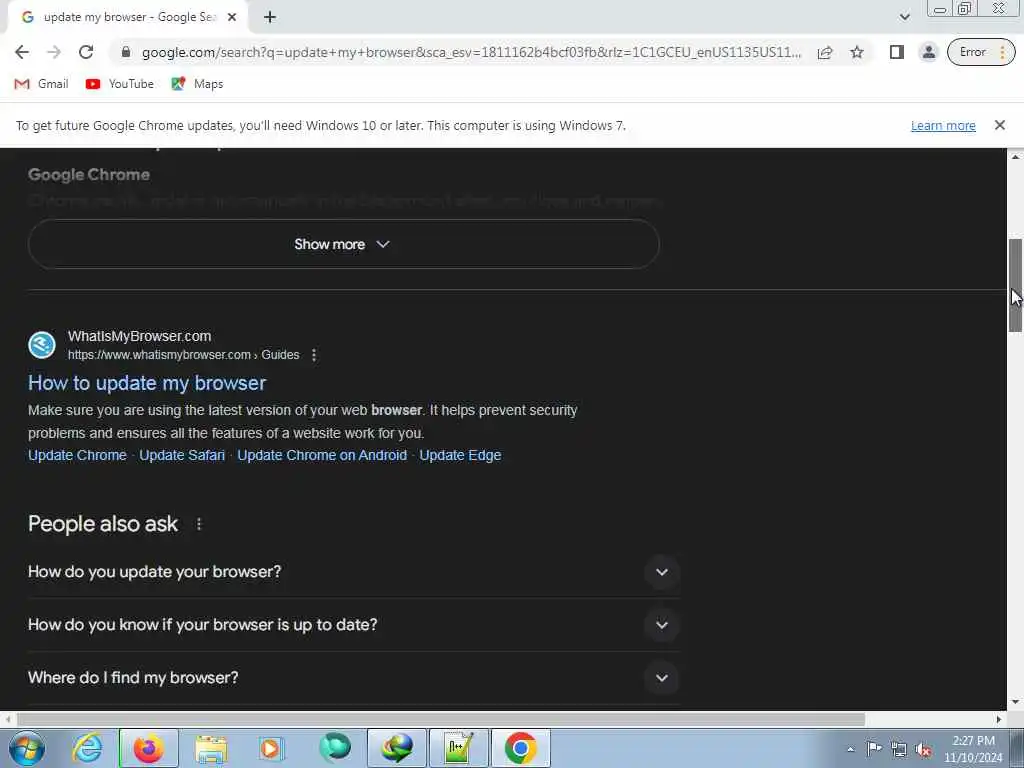Open the Update Edge sitelink

(460, 455)
